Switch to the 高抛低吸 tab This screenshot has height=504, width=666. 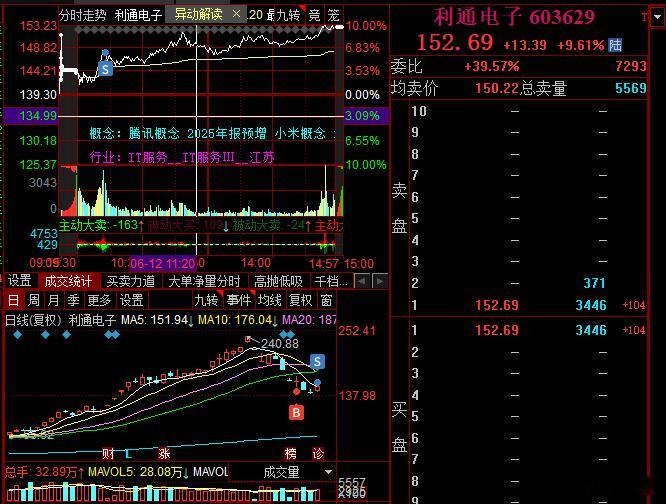278,281
